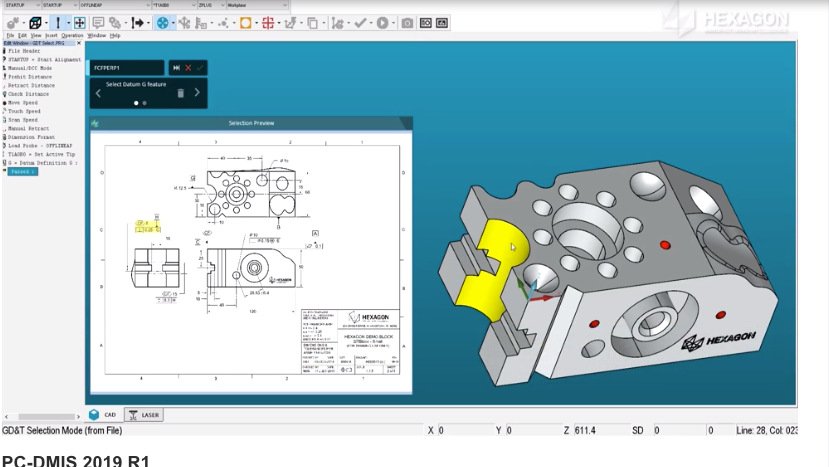Click the yellow highlighted callout in drawing preview
Viewport: 829px width, 467px height.
click(x=148, y=226)
